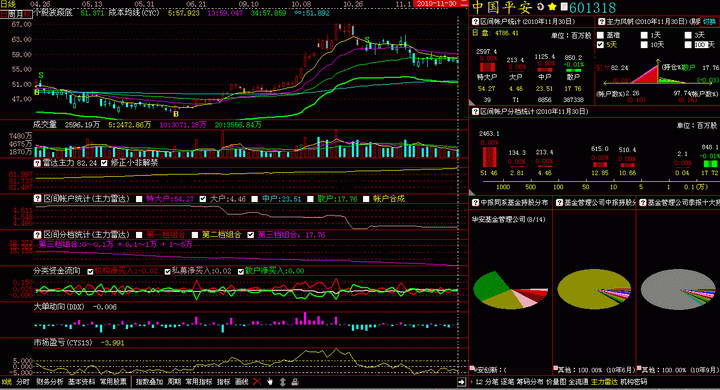Open the 财务分析 tab

[50, 382]
